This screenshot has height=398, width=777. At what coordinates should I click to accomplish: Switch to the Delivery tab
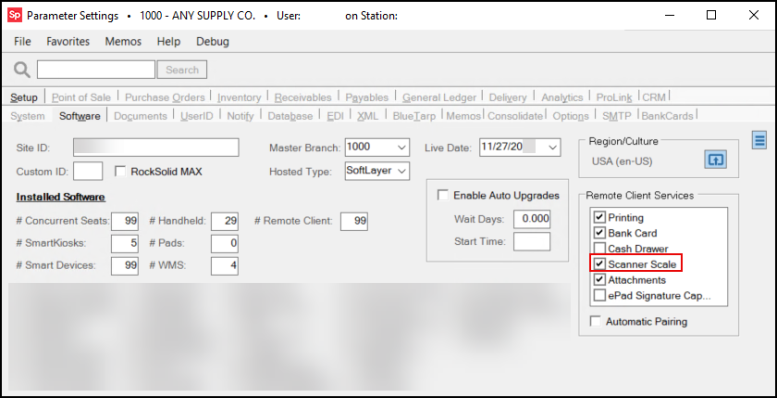507,97
